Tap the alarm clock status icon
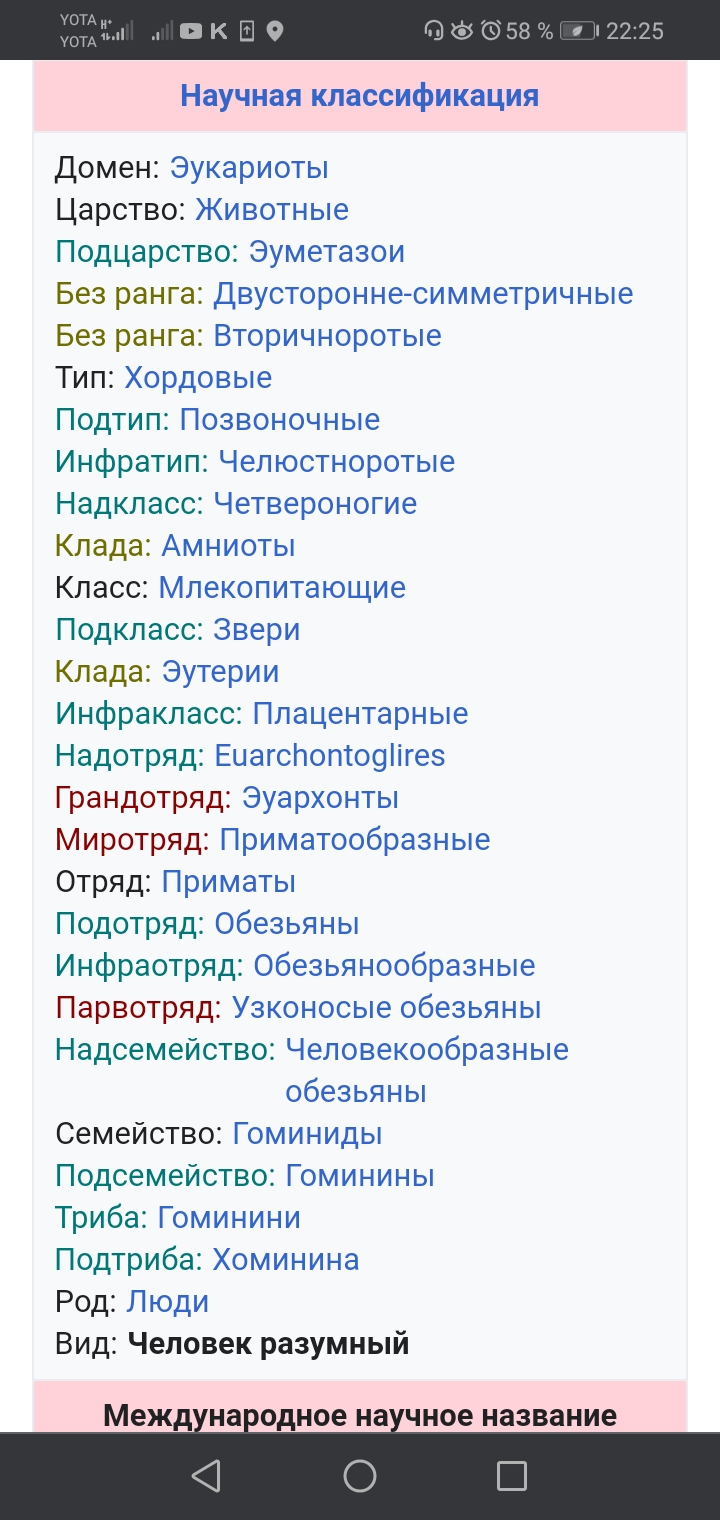The height and width of the screenshot is (1520, 720). pos(491,32)
